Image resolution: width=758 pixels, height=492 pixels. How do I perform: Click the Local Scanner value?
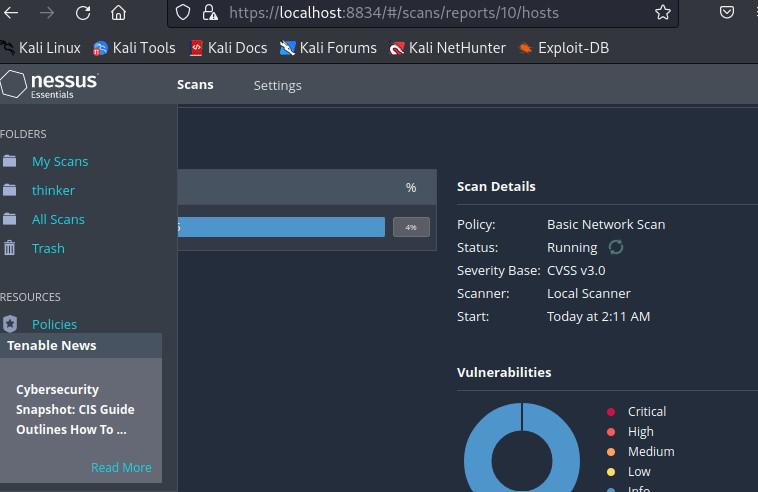pos(589,293)
